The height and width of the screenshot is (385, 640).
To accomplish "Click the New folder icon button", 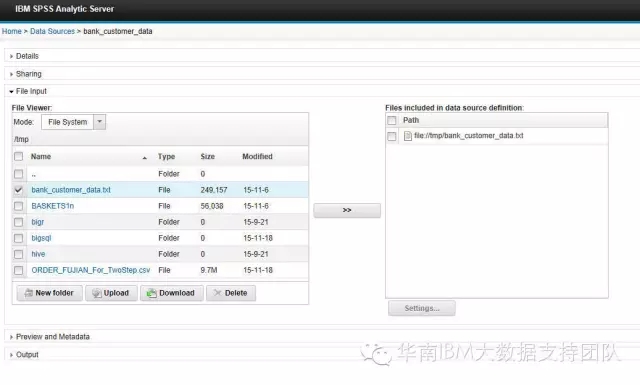I will click(50, 293).
